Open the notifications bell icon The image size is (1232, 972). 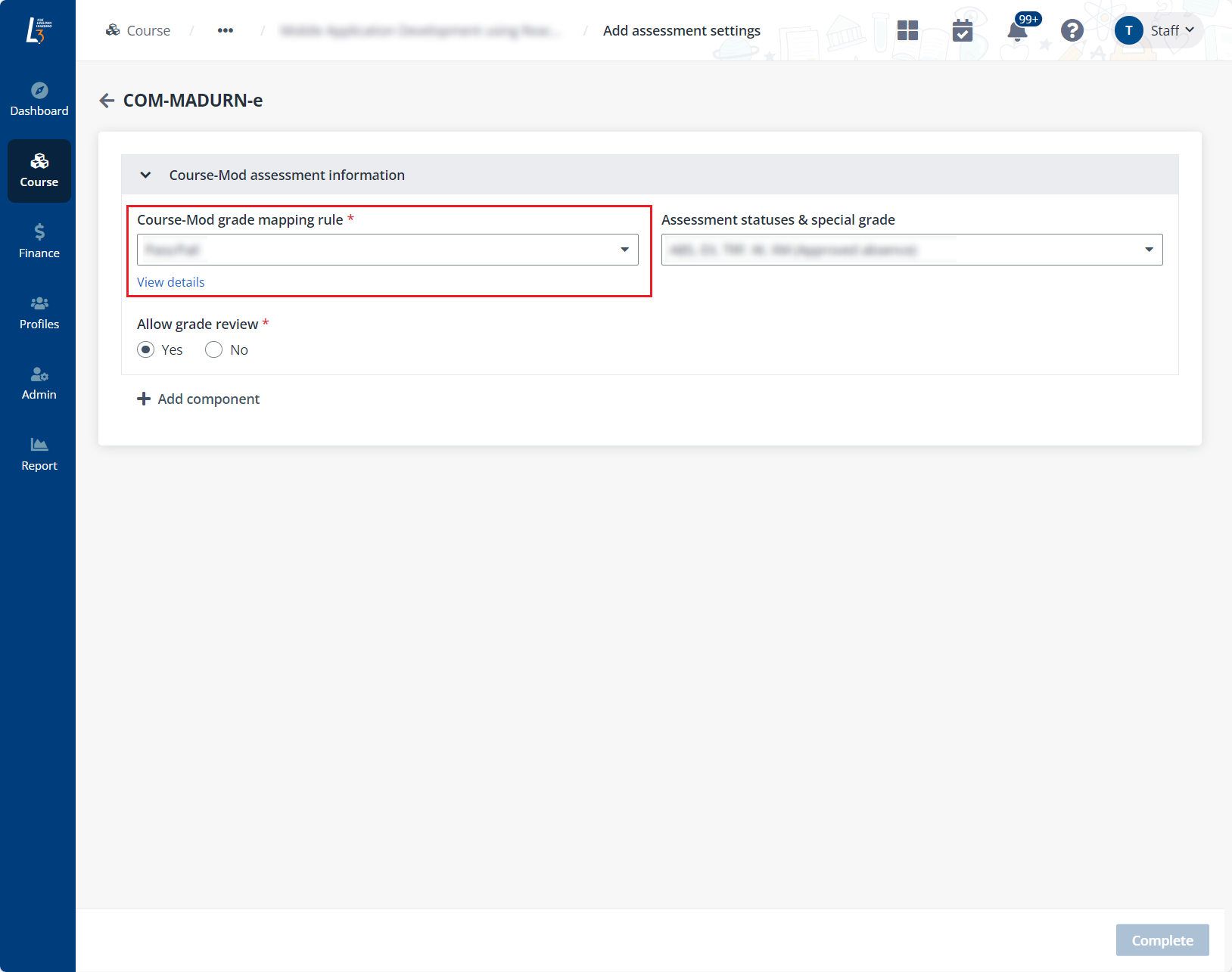pos(1018,31)
